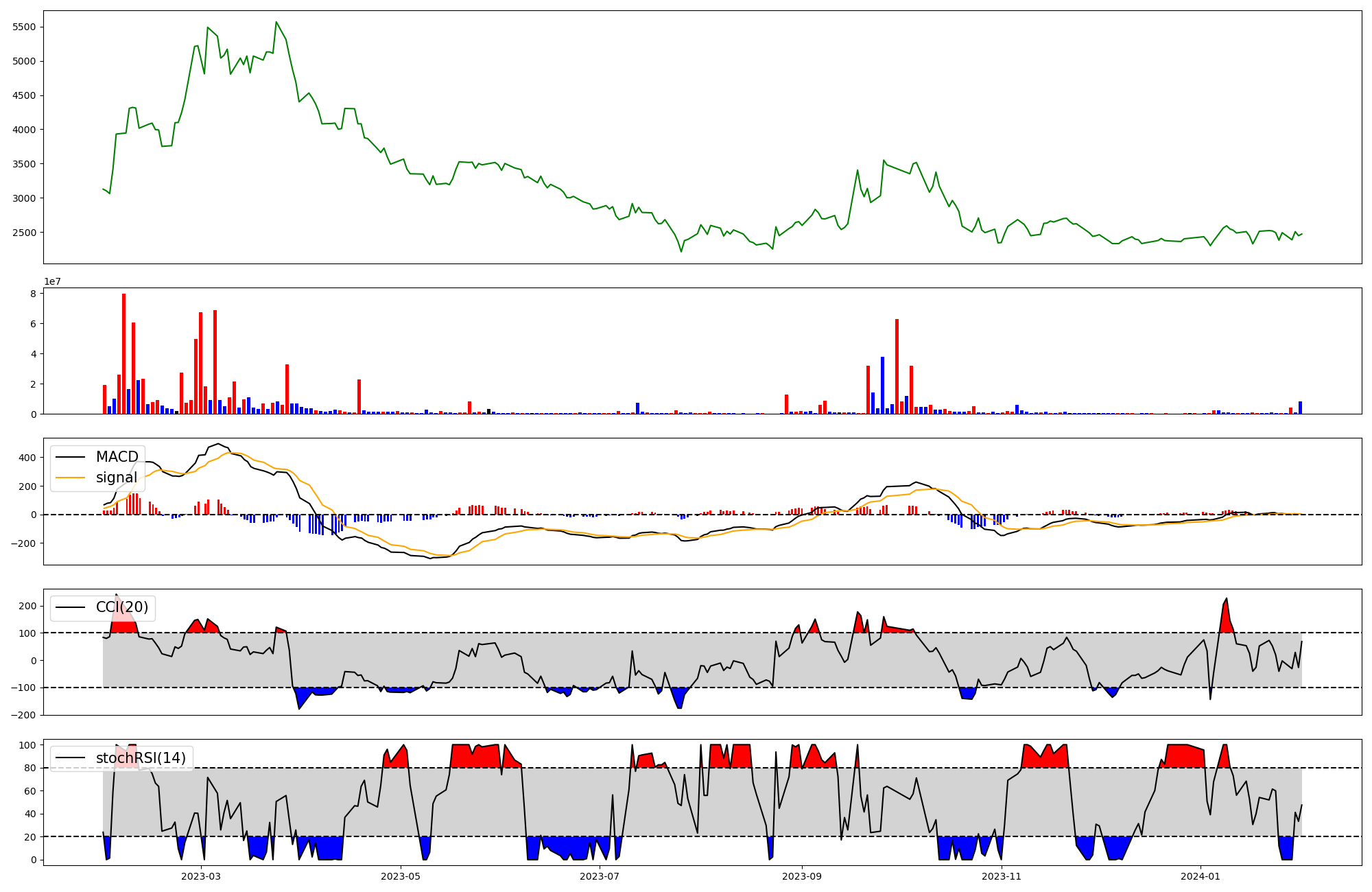Click the MACD legend label
The height and width of the screenshot is (892, 1372).
(x=117, y=457)
